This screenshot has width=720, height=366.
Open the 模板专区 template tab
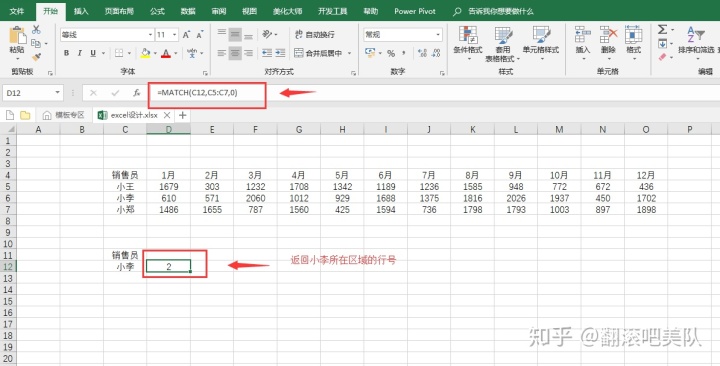(x=64, y=115)
